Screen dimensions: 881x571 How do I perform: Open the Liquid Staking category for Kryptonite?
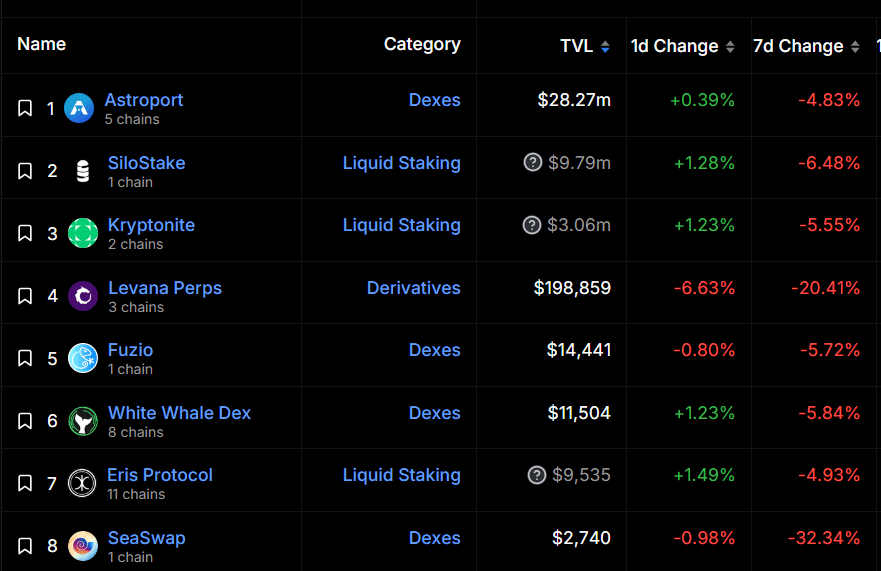(401, 225)
